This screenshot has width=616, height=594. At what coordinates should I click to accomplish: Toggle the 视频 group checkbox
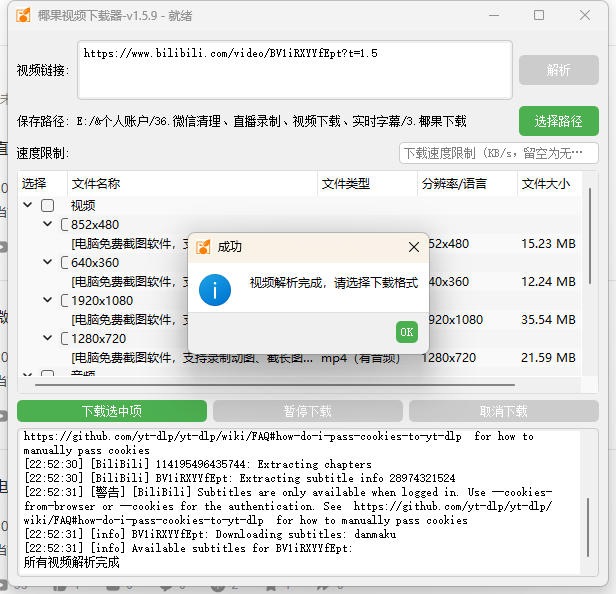[x=47, y=206]
